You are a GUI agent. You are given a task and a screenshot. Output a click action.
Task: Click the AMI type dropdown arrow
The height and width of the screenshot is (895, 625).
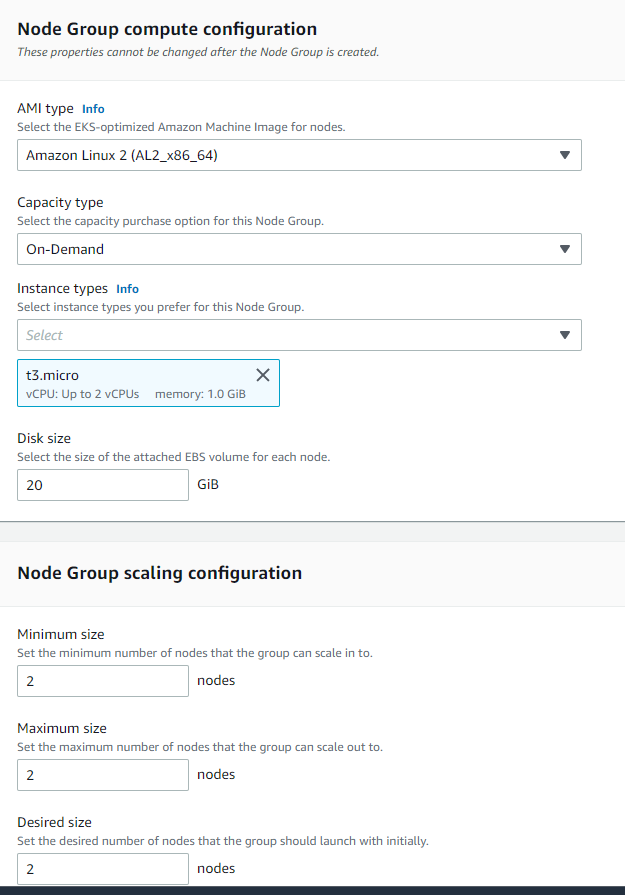[x=564, y=155]
